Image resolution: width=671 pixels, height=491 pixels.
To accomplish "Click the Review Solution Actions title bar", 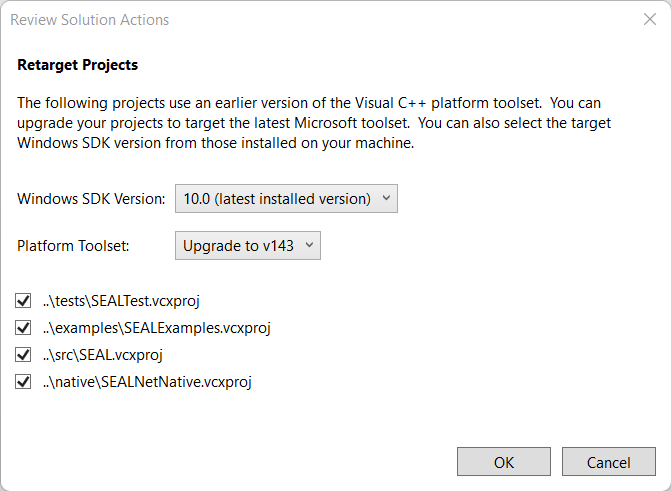I will [x=300, y=19].
